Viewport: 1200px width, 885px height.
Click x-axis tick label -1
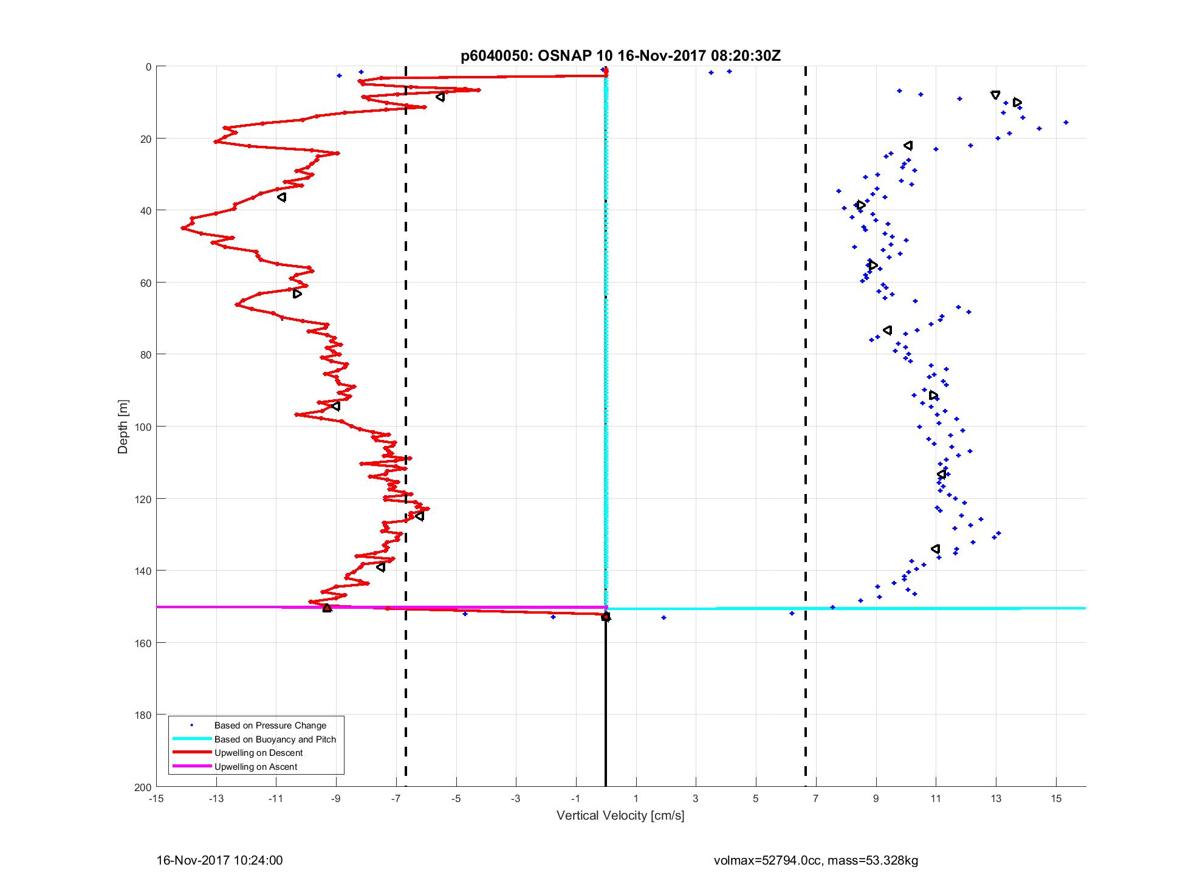[576, 798]
